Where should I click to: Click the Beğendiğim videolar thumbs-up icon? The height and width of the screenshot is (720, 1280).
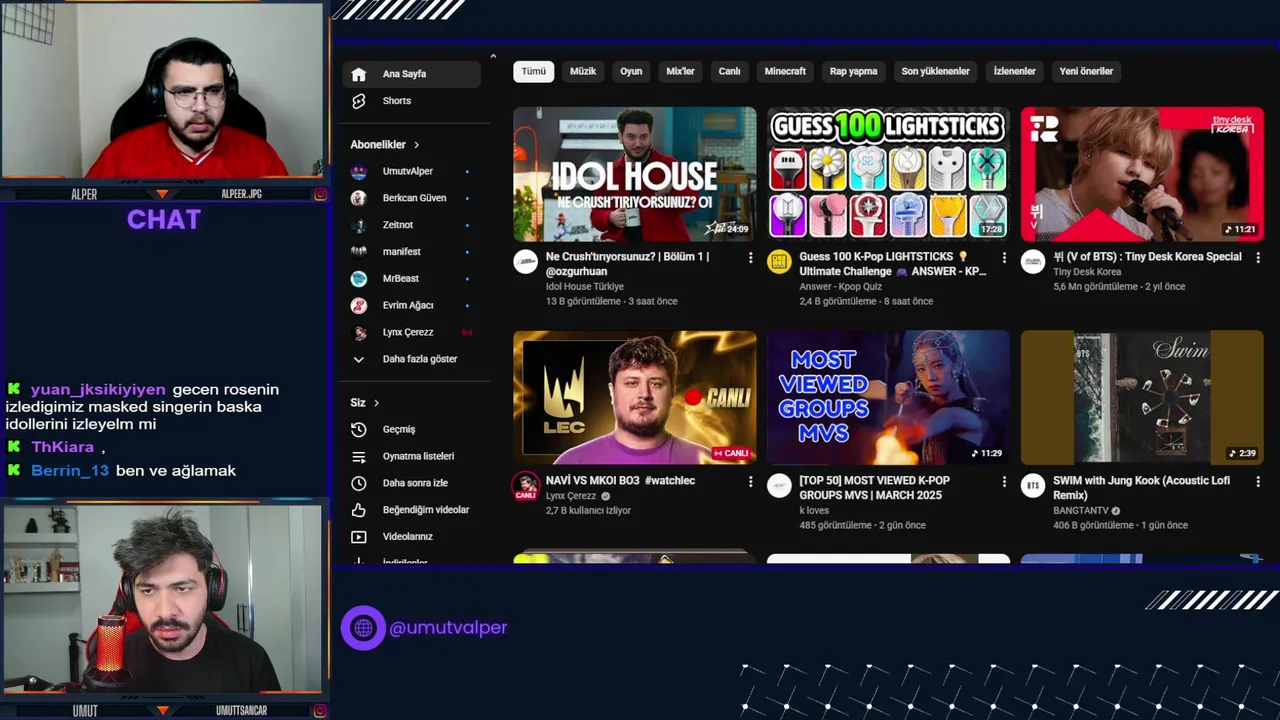point(359,510)
